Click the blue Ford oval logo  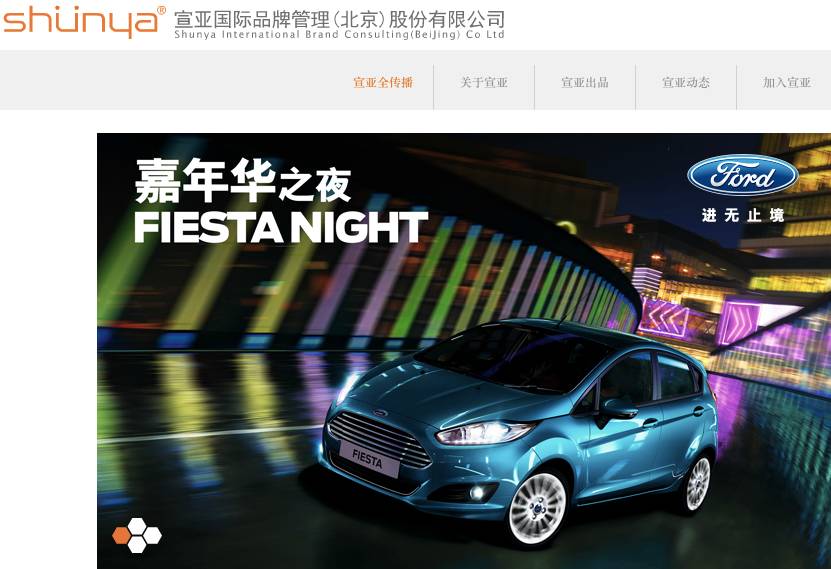pos(742,175)
